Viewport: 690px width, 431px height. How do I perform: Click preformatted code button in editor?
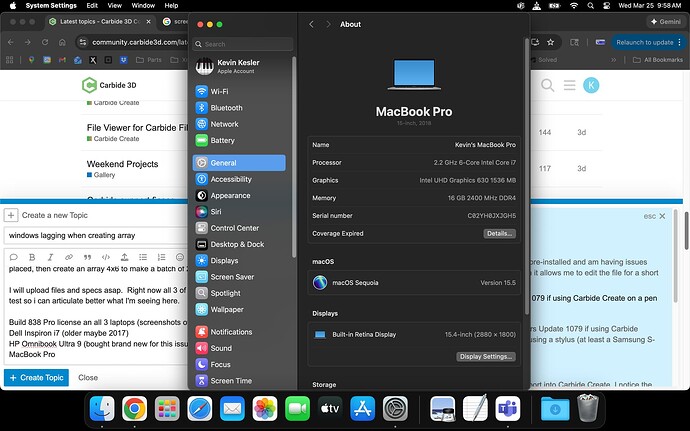(x=106, y=257)
